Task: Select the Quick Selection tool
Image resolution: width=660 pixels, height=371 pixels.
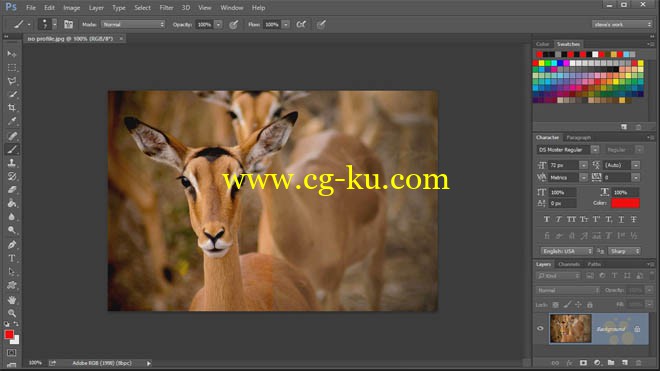Action: 11,94
